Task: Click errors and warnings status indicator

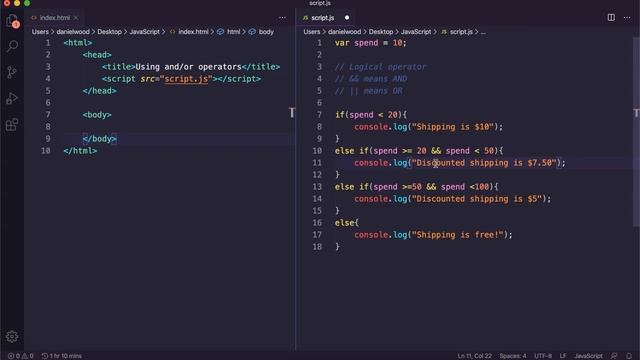Action: pyautogui.click(x=20, y=356)
